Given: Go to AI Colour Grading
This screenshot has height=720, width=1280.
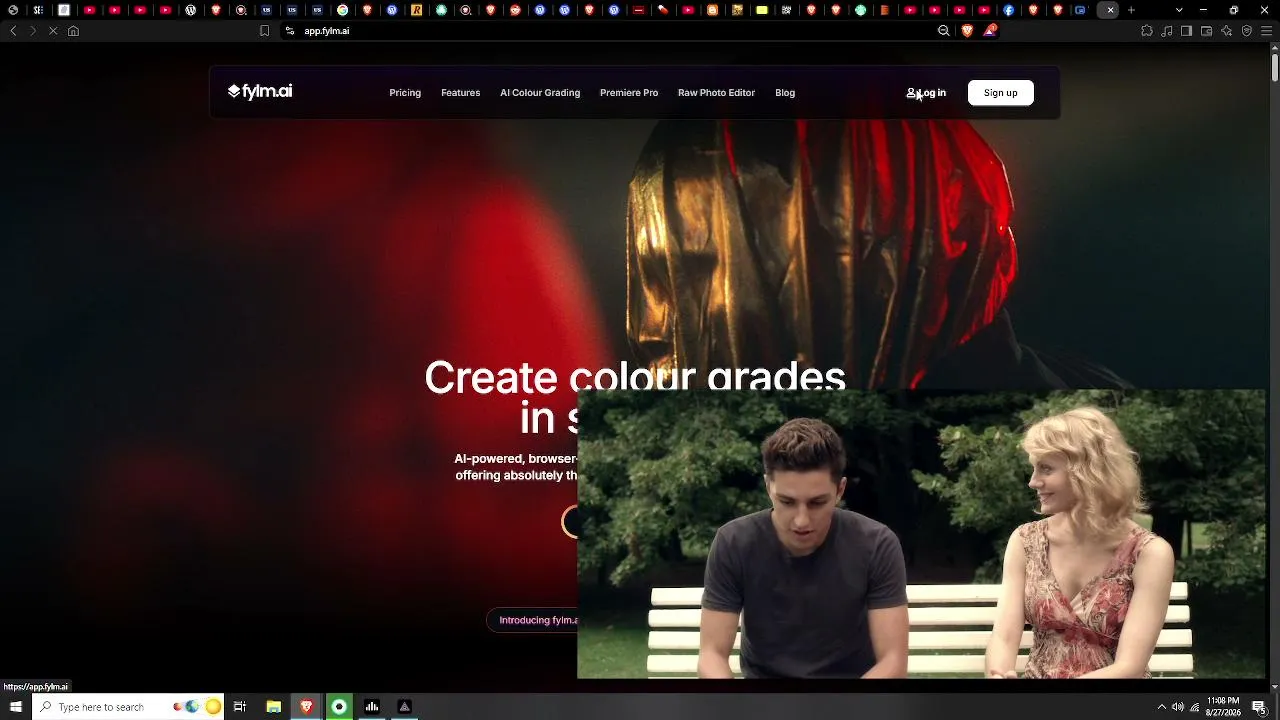Looking at the screenshot, I should pyautogui.click(x=540, y=93).
